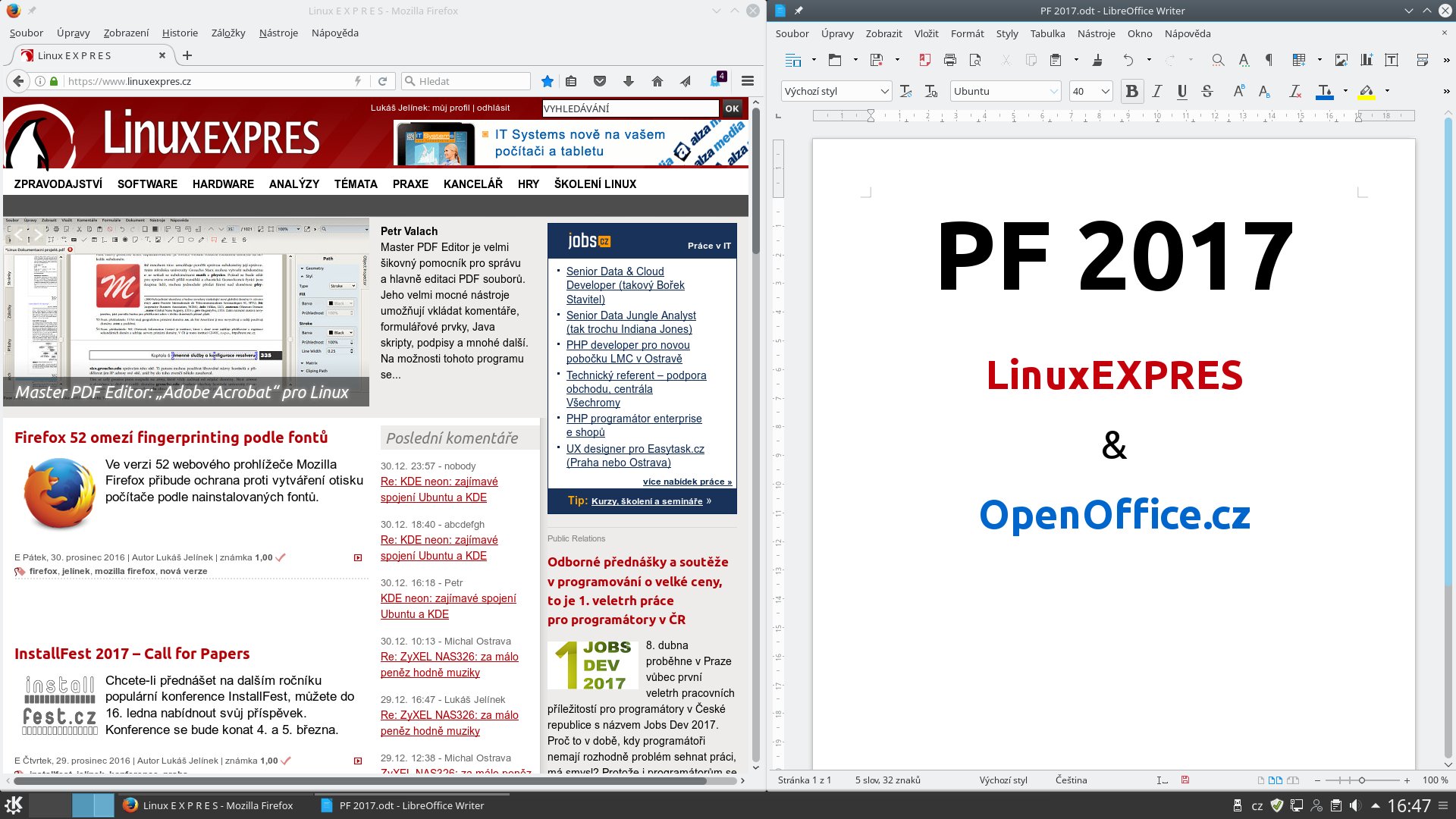Viewport: 1456px width, 819px height.
Task: Toggle formatting marks pilcrow icon
Action: click(x=1269, y=60)
